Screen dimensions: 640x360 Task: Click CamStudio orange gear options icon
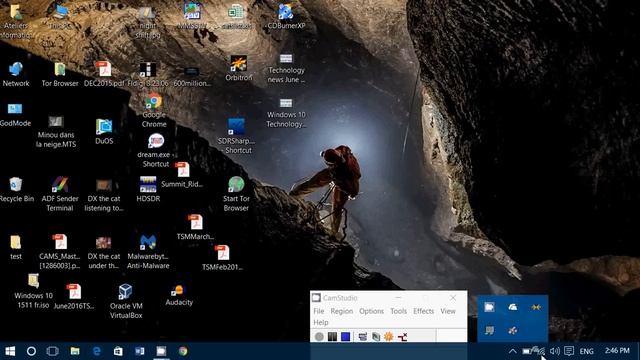[389, 336]
